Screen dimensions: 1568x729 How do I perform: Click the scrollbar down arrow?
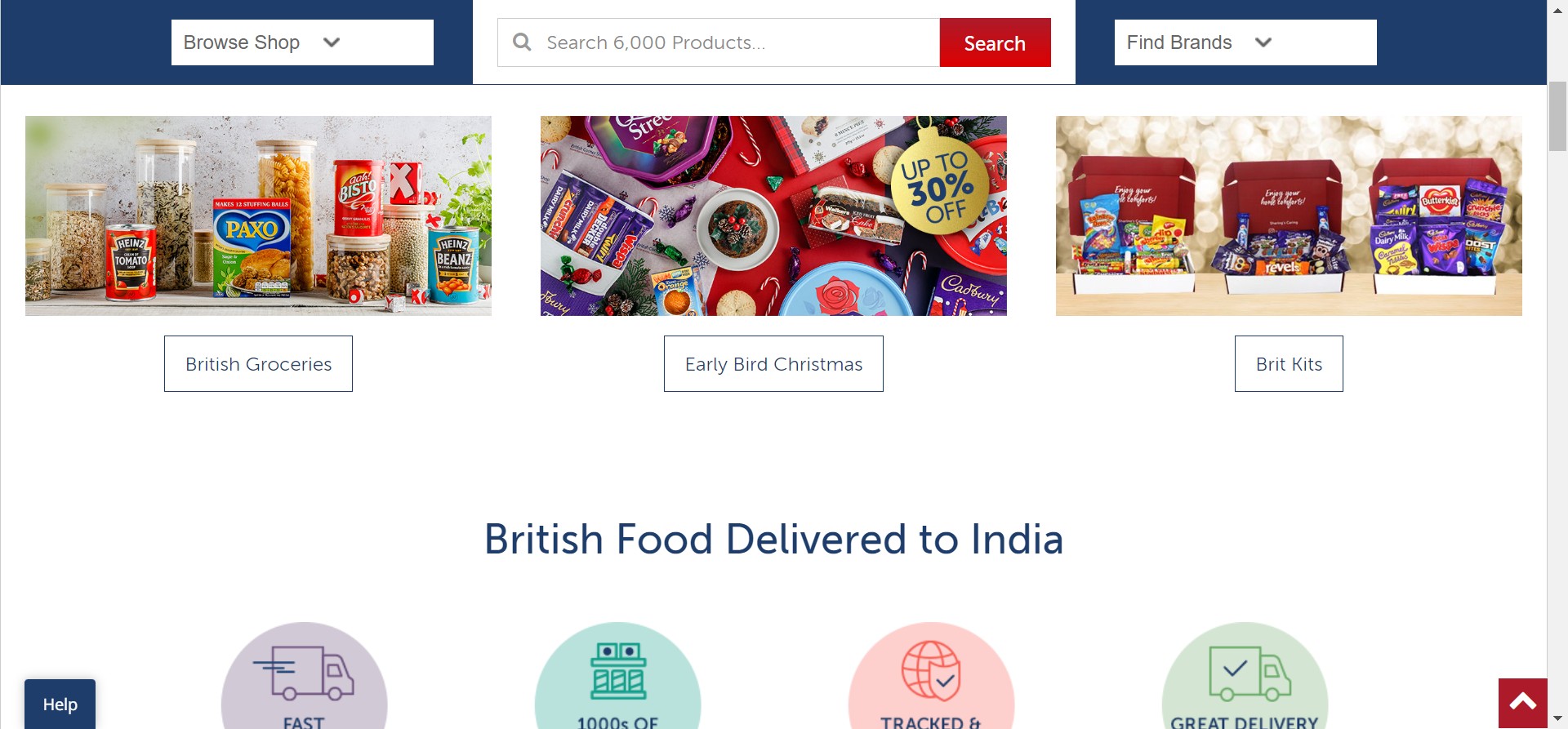tap(1557, 719)
